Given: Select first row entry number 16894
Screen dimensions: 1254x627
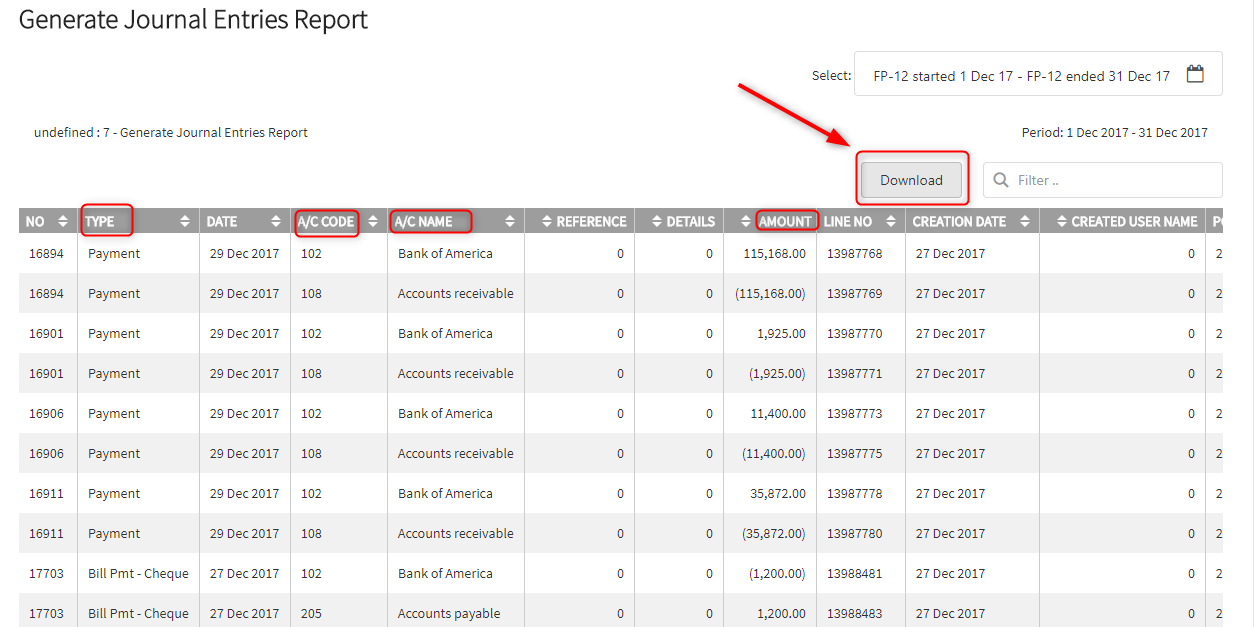Looking at the screenshot, I should pyautogui.click(x=46, y=254).
